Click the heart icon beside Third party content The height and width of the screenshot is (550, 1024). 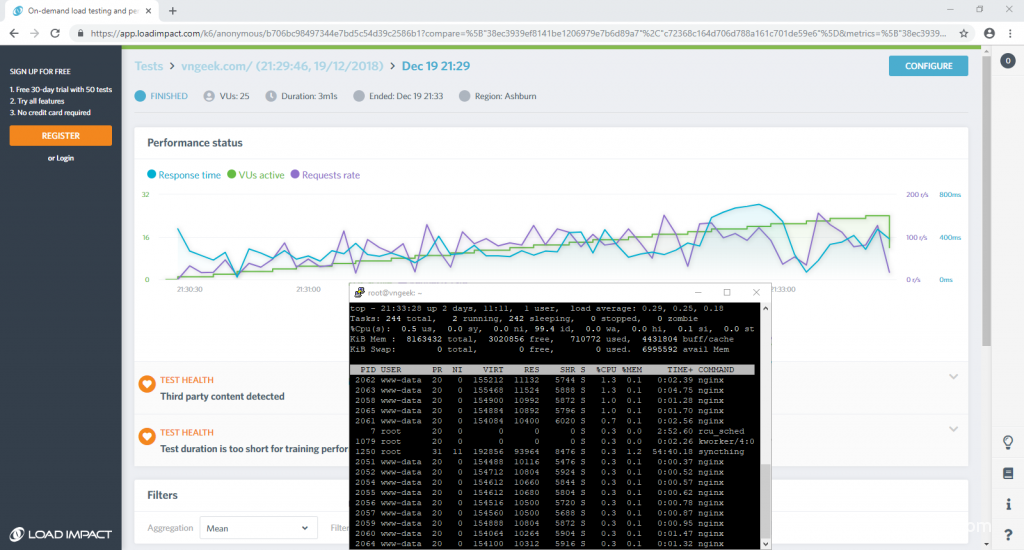tap(147, 383)
